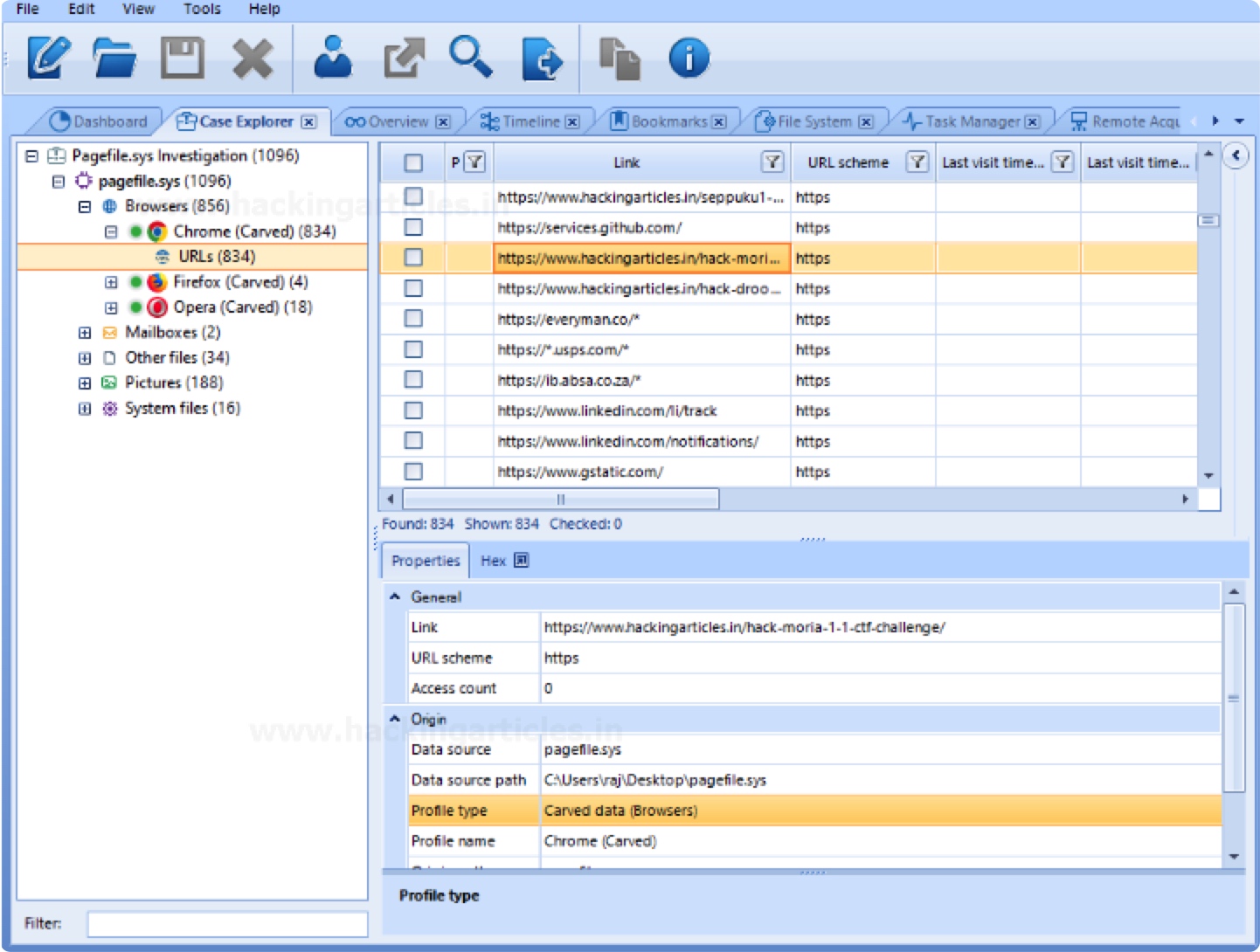
Task: Click the Chrome (Carved) browser icon
Action: point(157,231)
